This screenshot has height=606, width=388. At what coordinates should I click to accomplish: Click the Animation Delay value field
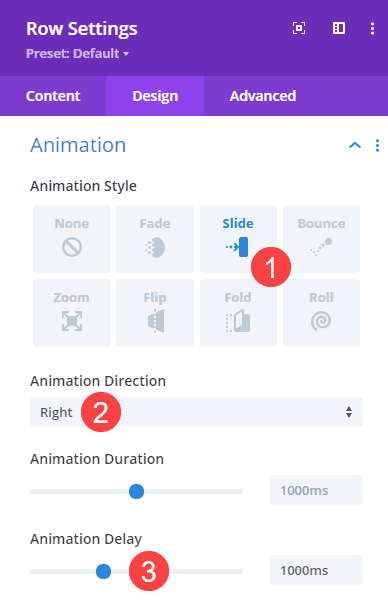tap(316, 570)
